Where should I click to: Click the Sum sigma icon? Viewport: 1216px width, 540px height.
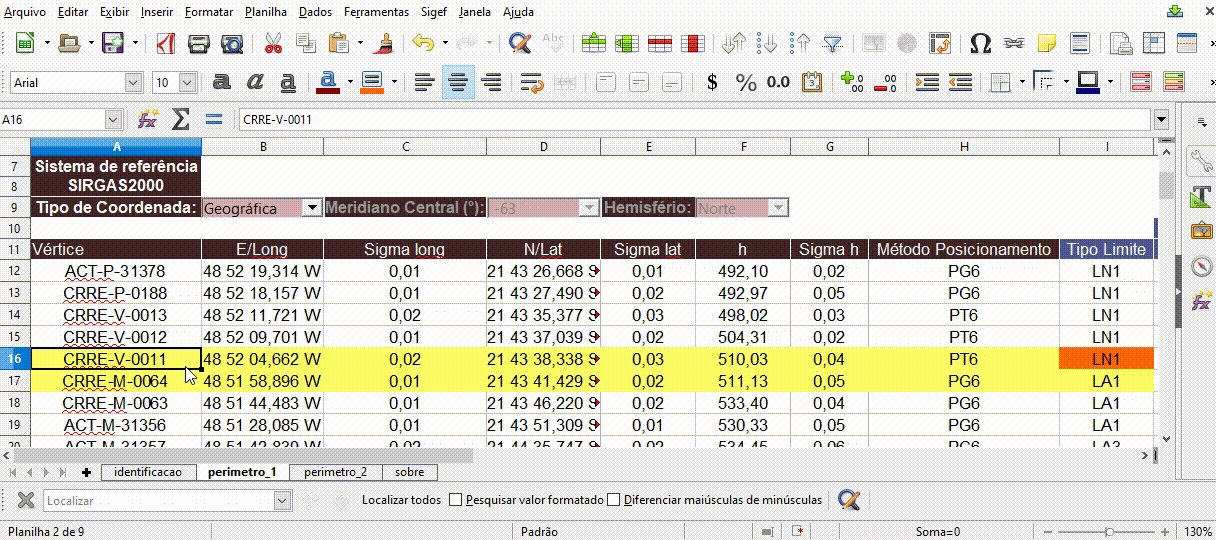coord(180,120)
